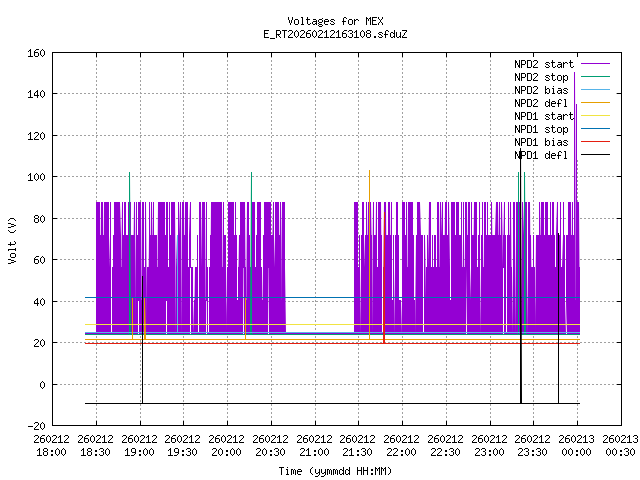Click the -20 tick label on y-axis
640x480 pixels.
click(34, 426)
